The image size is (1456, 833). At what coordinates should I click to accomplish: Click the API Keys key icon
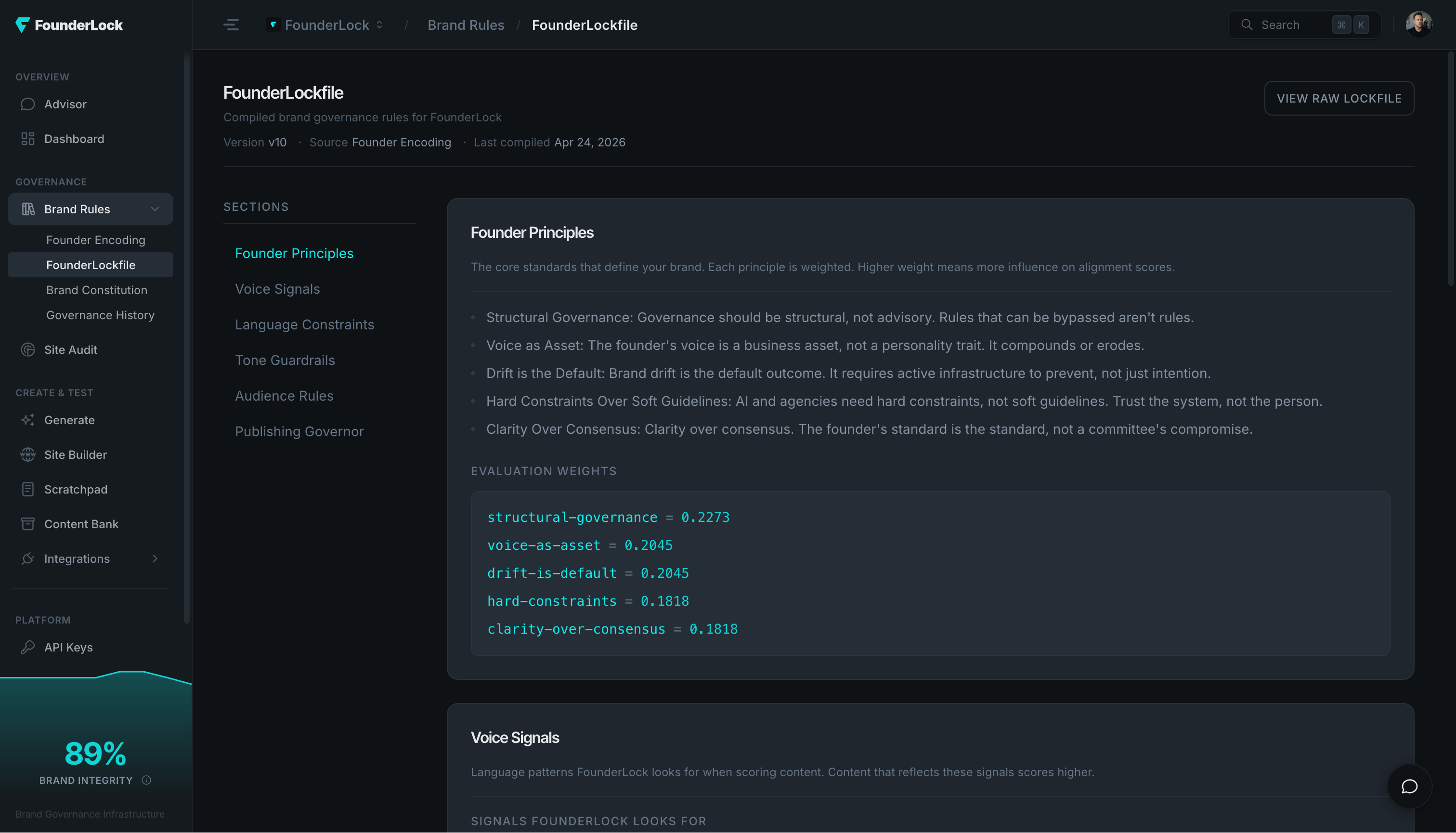[x=27, y=647]
